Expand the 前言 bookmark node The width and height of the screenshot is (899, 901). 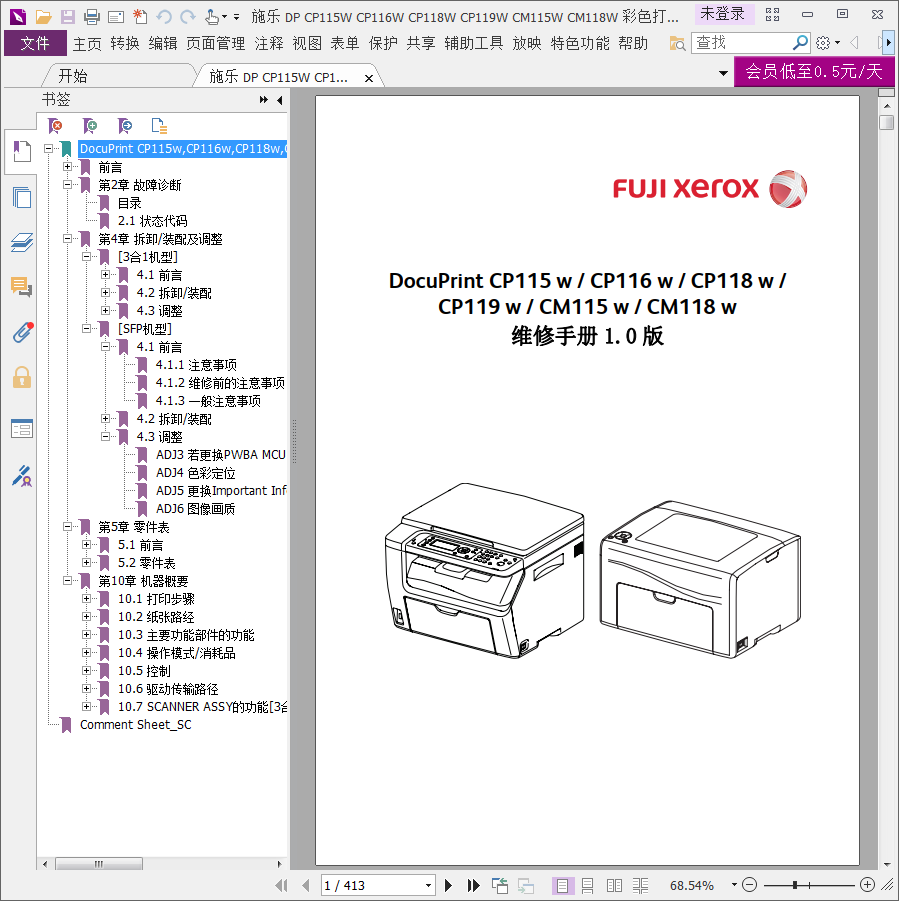coord(67,167)
